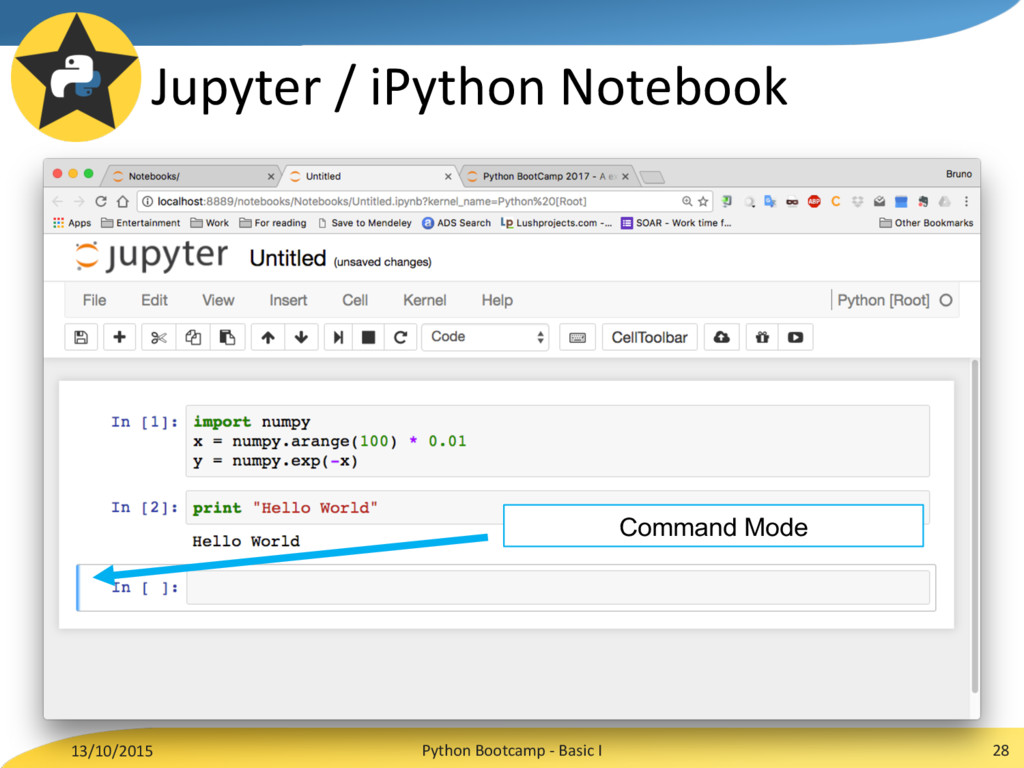
Task: Click the Bruno profile button
Action: [x=959, y=174]
